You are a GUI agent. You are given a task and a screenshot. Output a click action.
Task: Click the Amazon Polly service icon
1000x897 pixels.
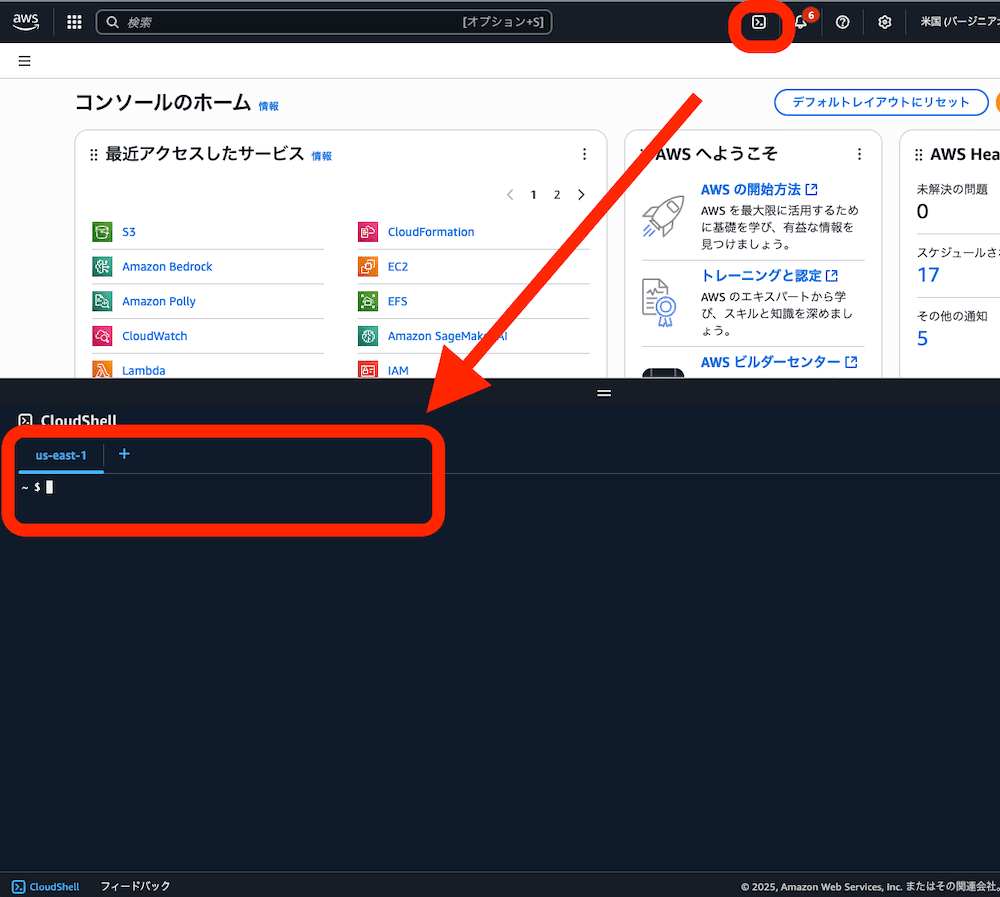(x=102, y=300)
